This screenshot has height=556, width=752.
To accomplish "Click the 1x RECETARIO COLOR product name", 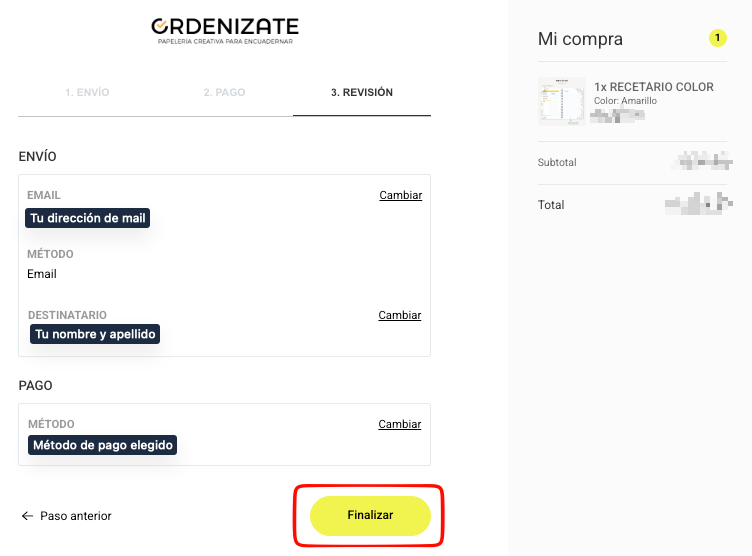I will tap(653, 87).
